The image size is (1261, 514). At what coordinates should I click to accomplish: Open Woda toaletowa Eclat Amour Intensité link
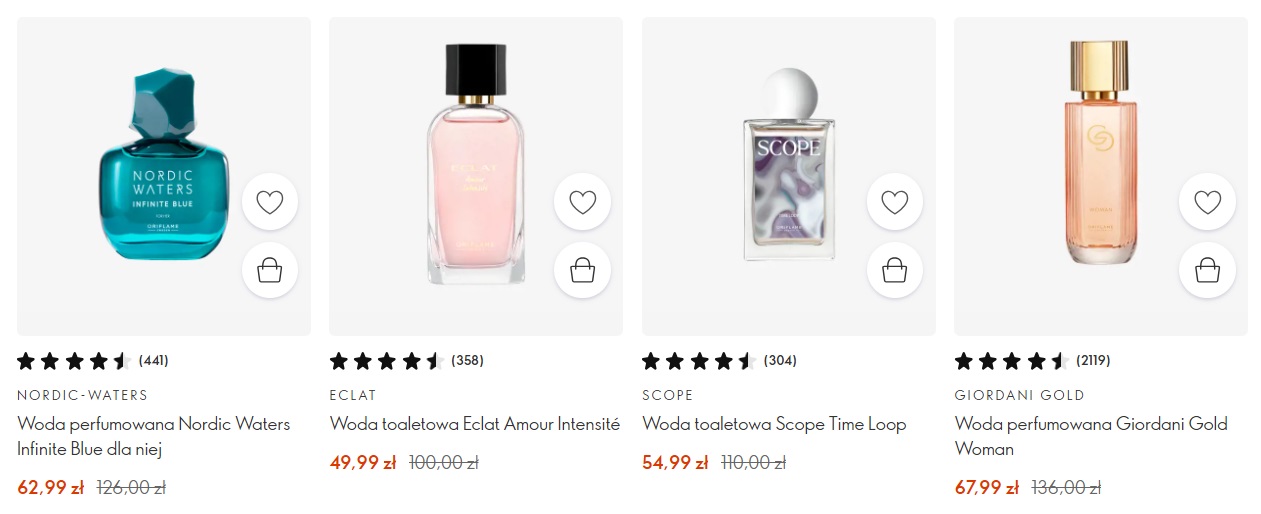coord(475,424)
